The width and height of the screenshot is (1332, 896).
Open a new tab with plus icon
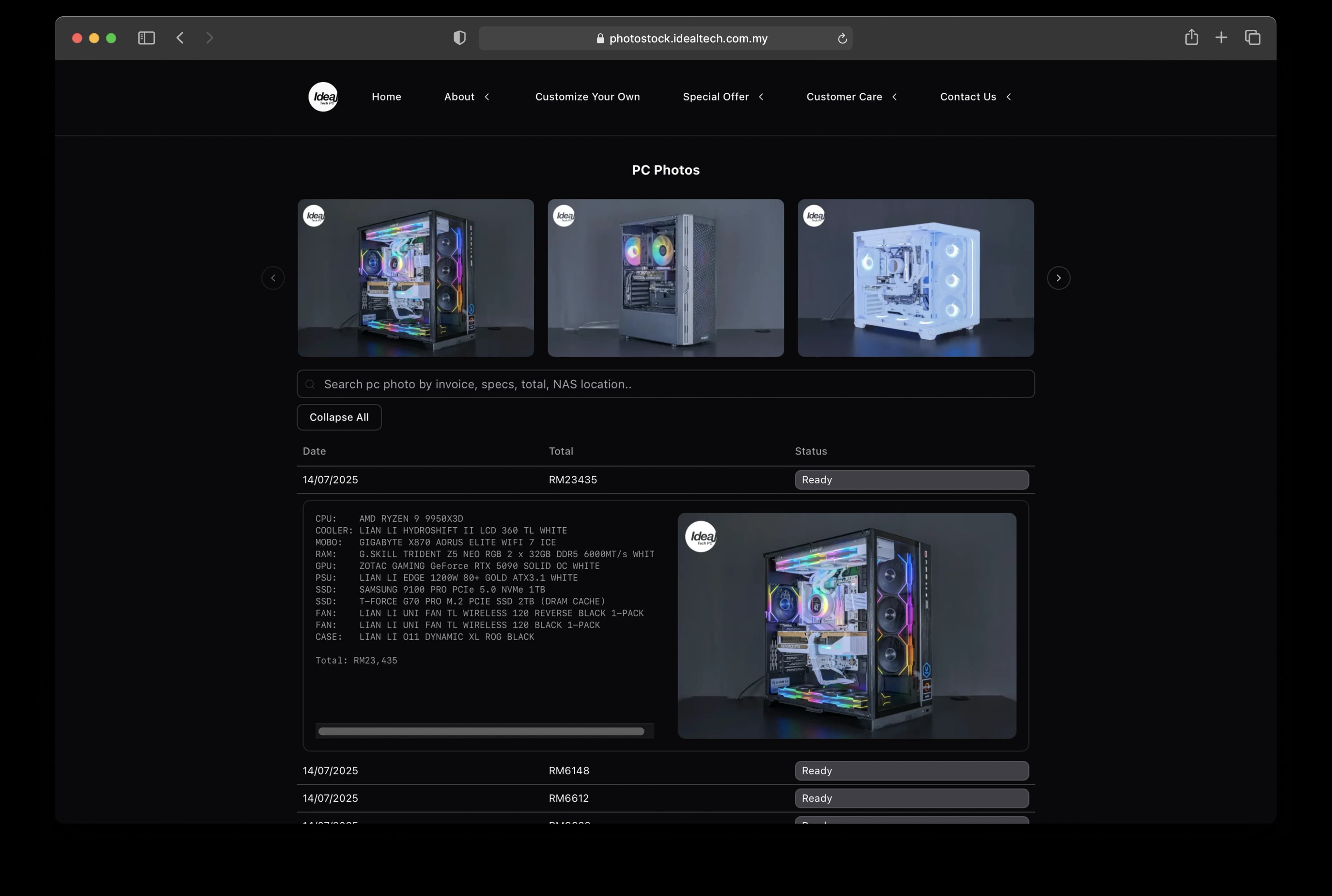[1221, 38]
